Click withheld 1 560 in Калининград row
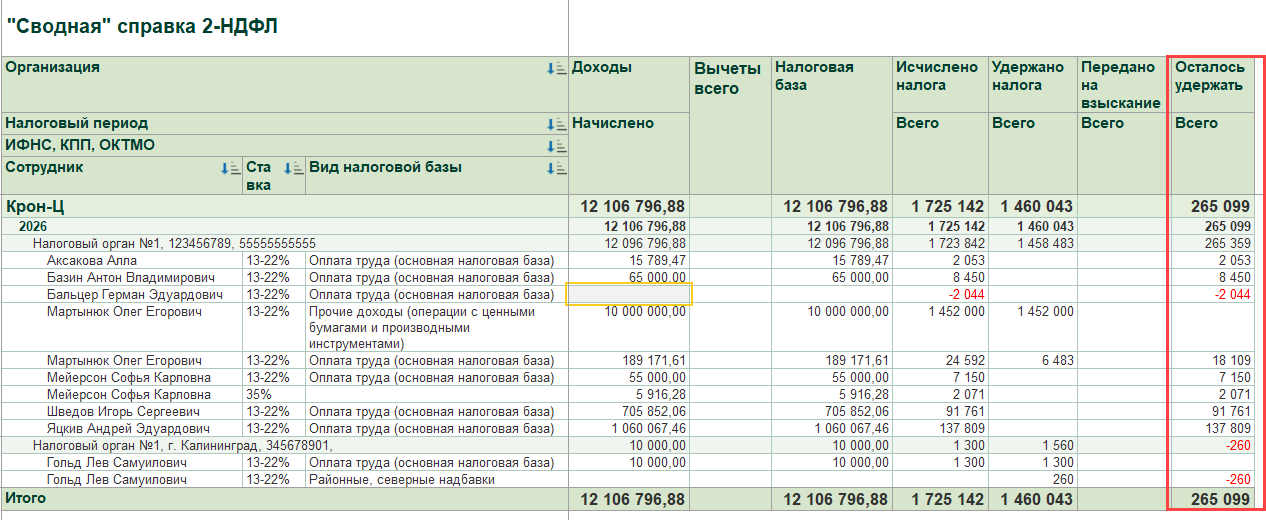 (1057, 445)
